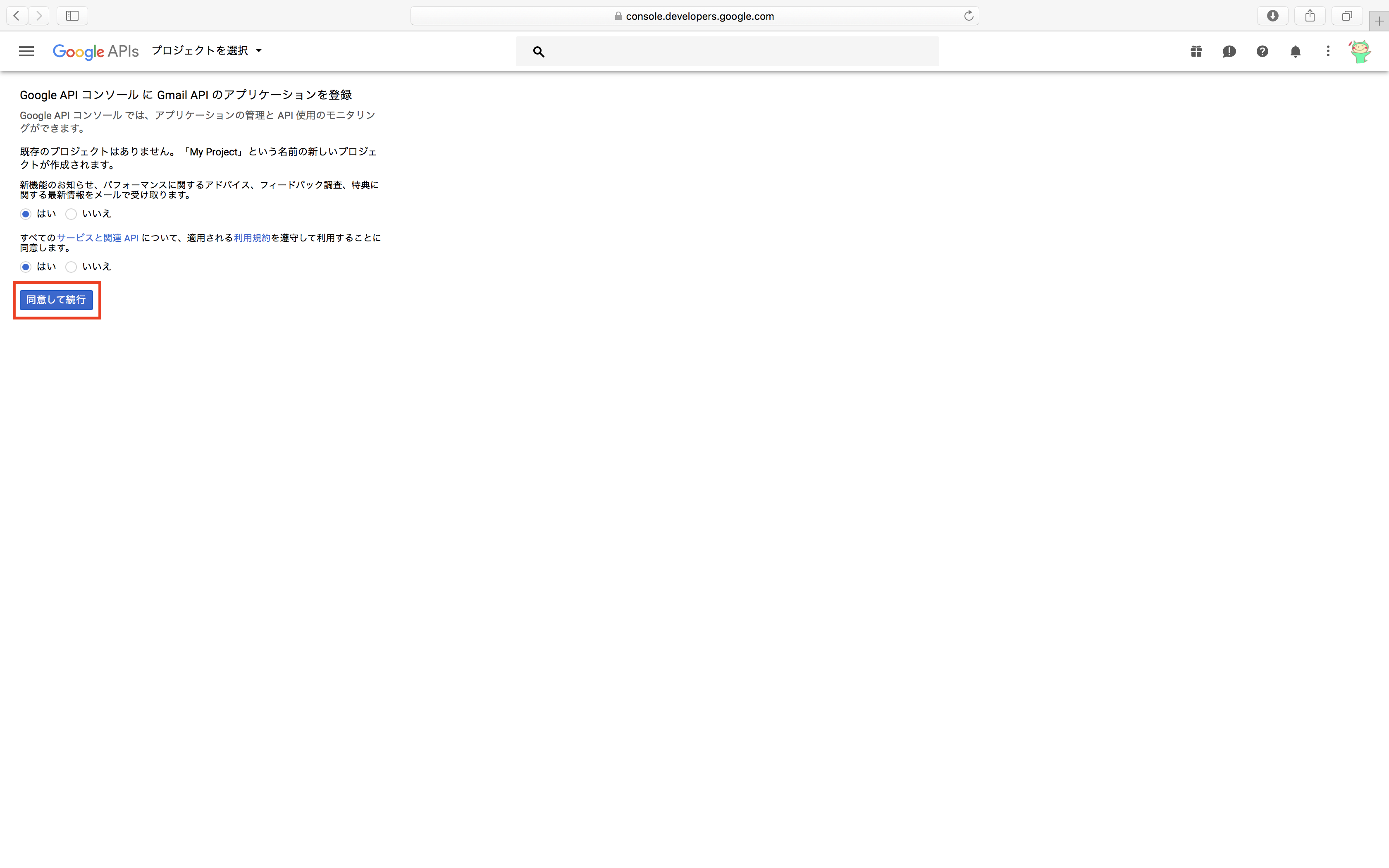The height and width of the screenshot is (868, 1389).
Task: Reload the page with the refresh icon
Action: (x=969, y=16)
